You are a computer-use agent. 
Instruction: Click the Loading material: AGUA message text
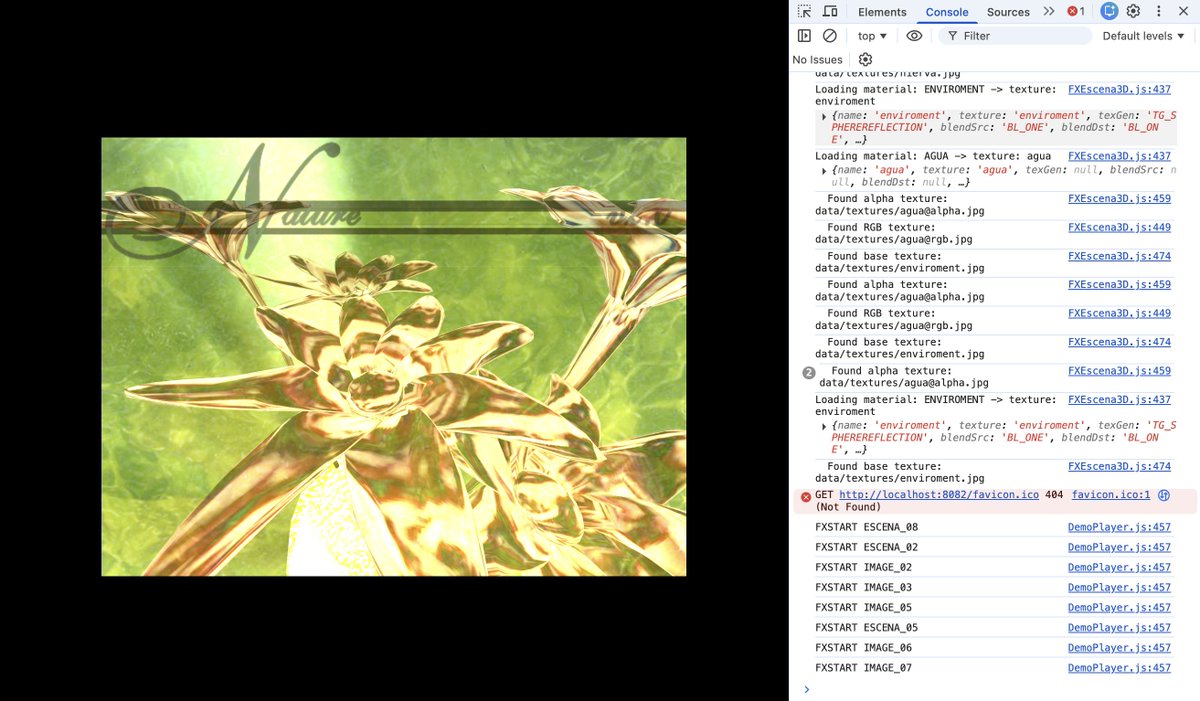(933, 156)
